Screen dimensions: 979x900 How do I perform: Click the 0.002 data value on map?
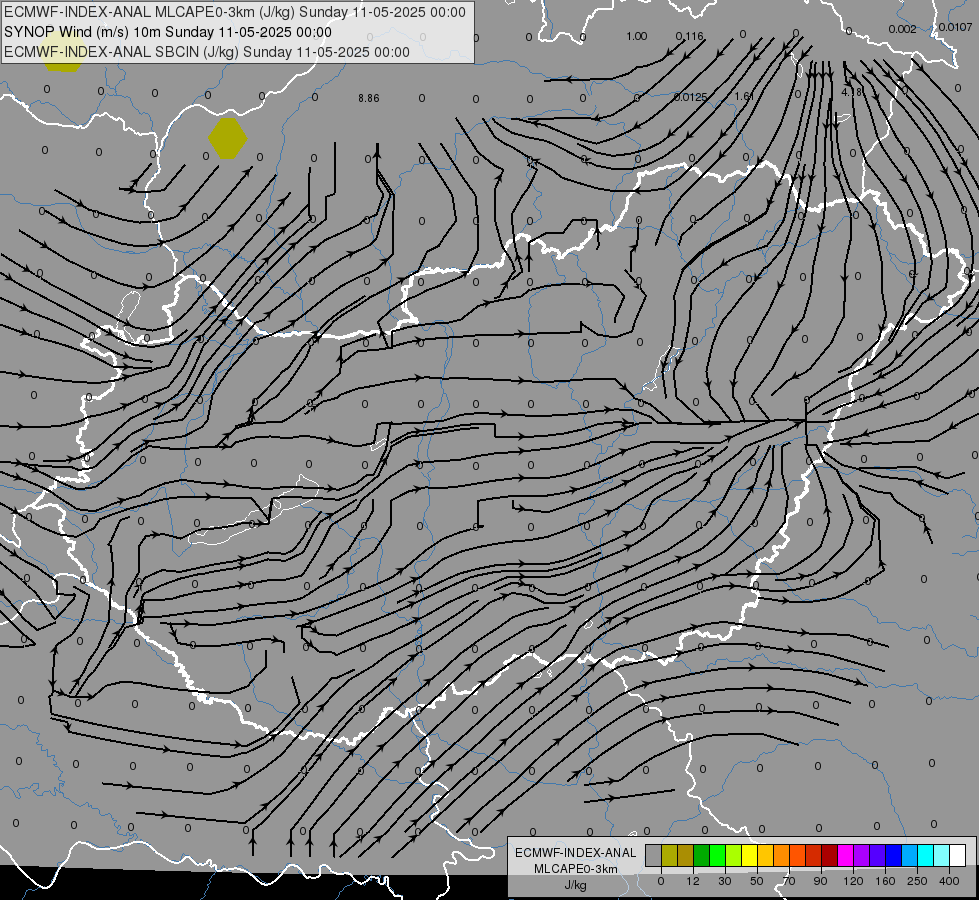click(x=902, y=29)
